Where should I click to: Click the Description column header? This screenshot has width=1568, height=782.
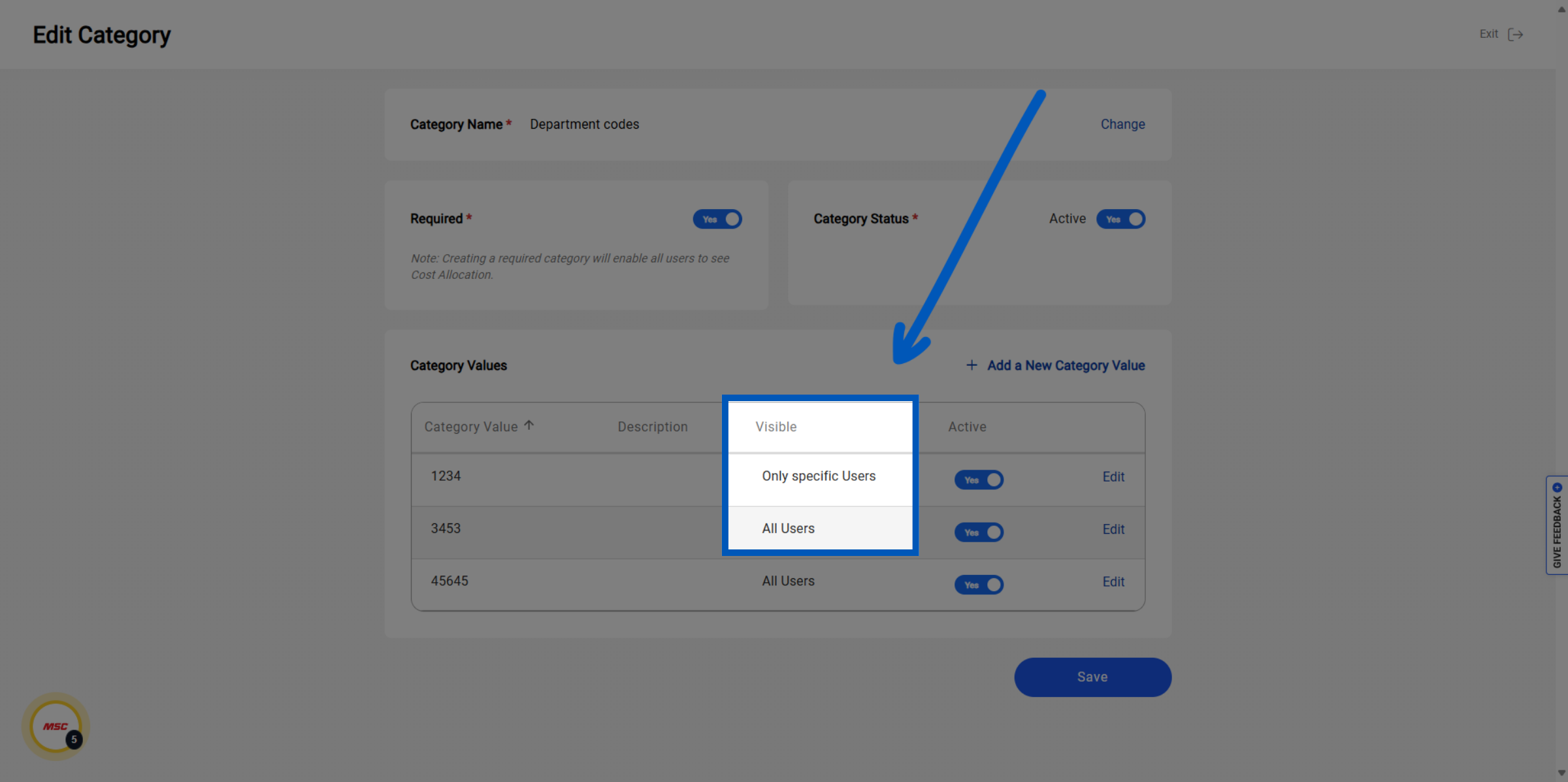pos(653,427)
